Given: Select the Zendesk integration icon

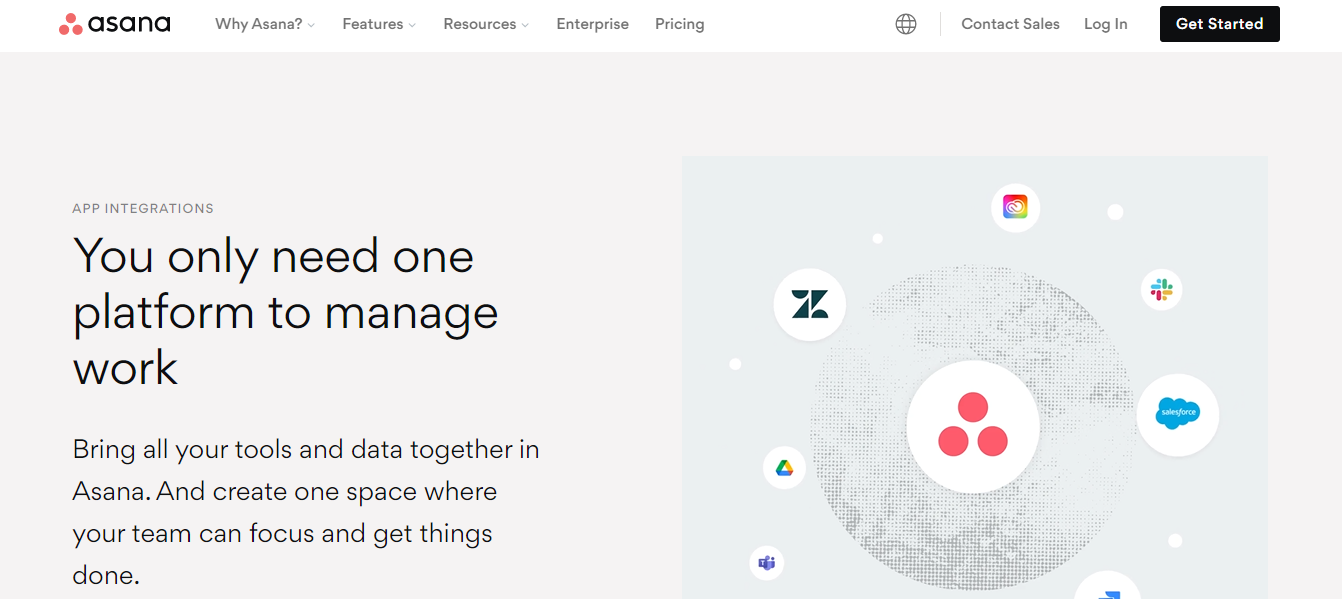Looking at the screenshot, I should point(809,303).
